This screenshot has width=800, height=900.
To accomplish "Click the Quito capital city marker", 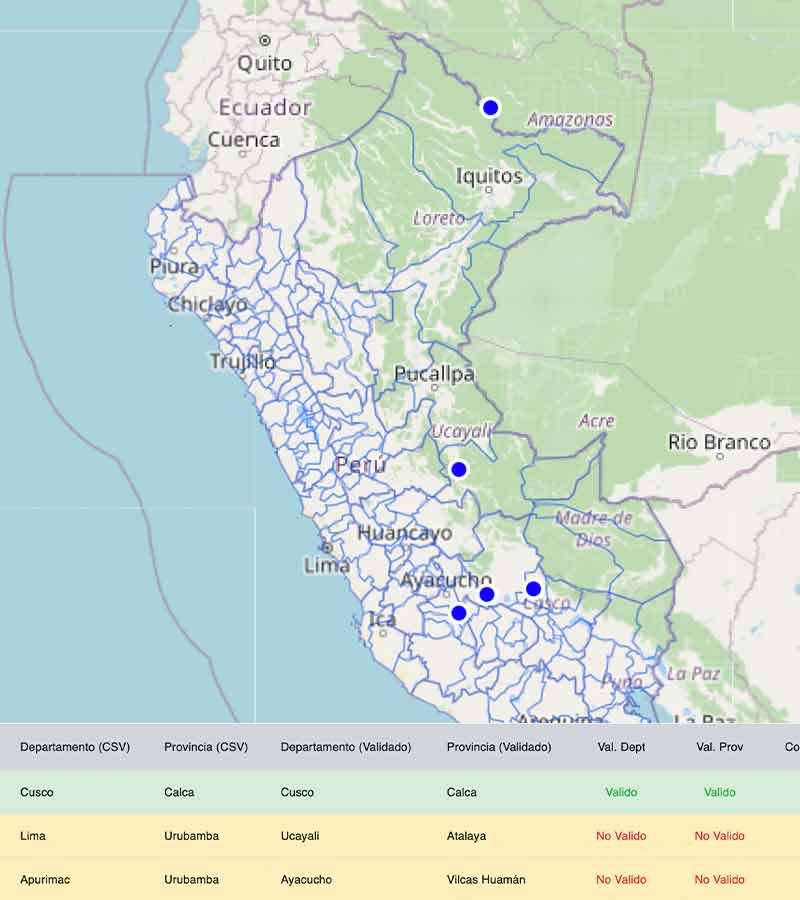I will pos(265,41).
